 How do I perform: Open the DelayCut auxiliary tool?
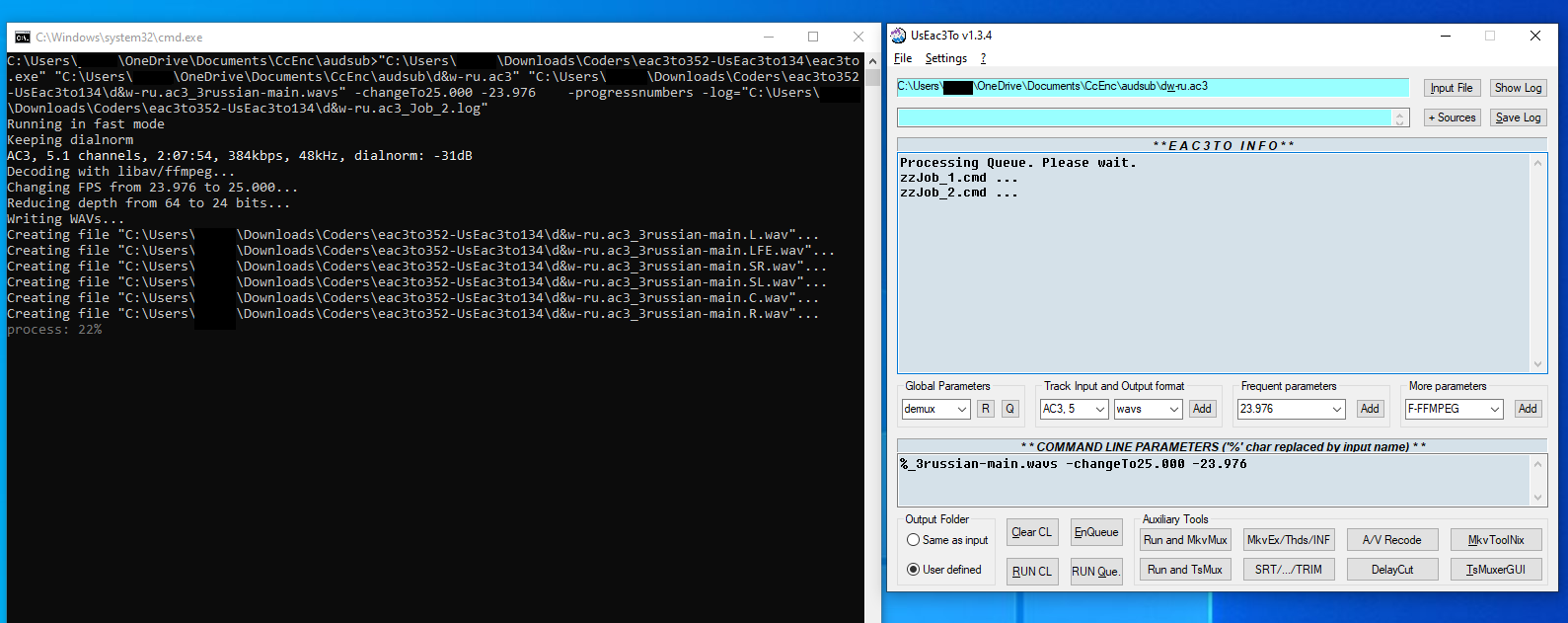(x=1392, y=570)
